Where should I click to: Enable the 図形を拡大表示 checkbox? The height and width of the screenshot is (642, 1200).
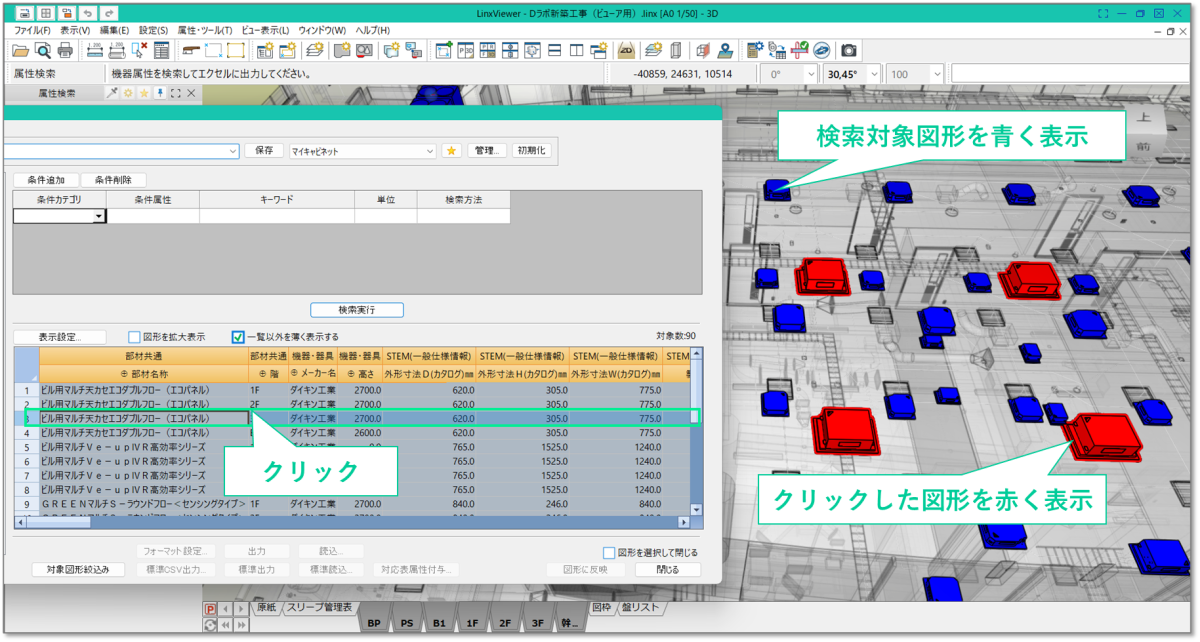tap(135, 337)
